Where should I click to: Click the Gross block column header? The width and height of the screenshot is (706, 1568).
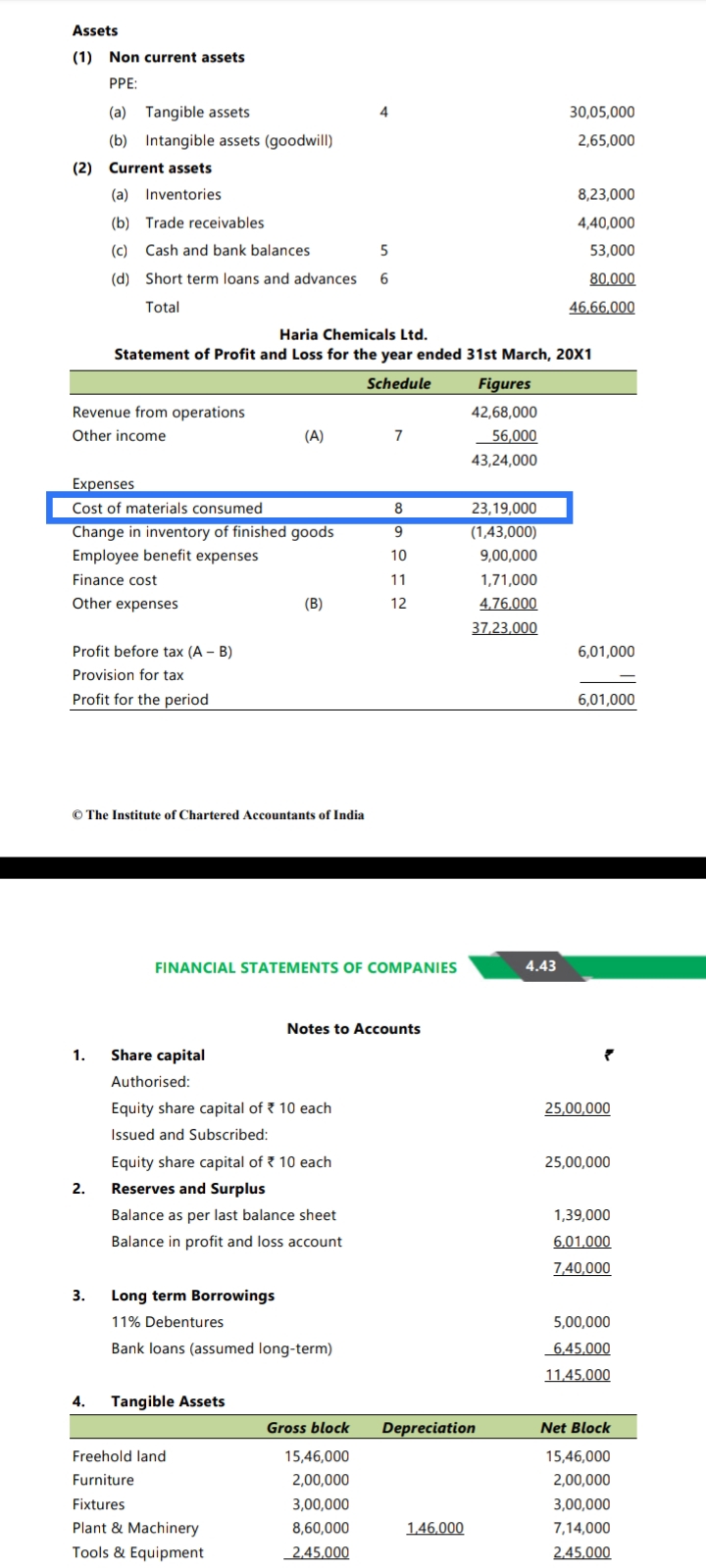click(x=308, y=1429)
